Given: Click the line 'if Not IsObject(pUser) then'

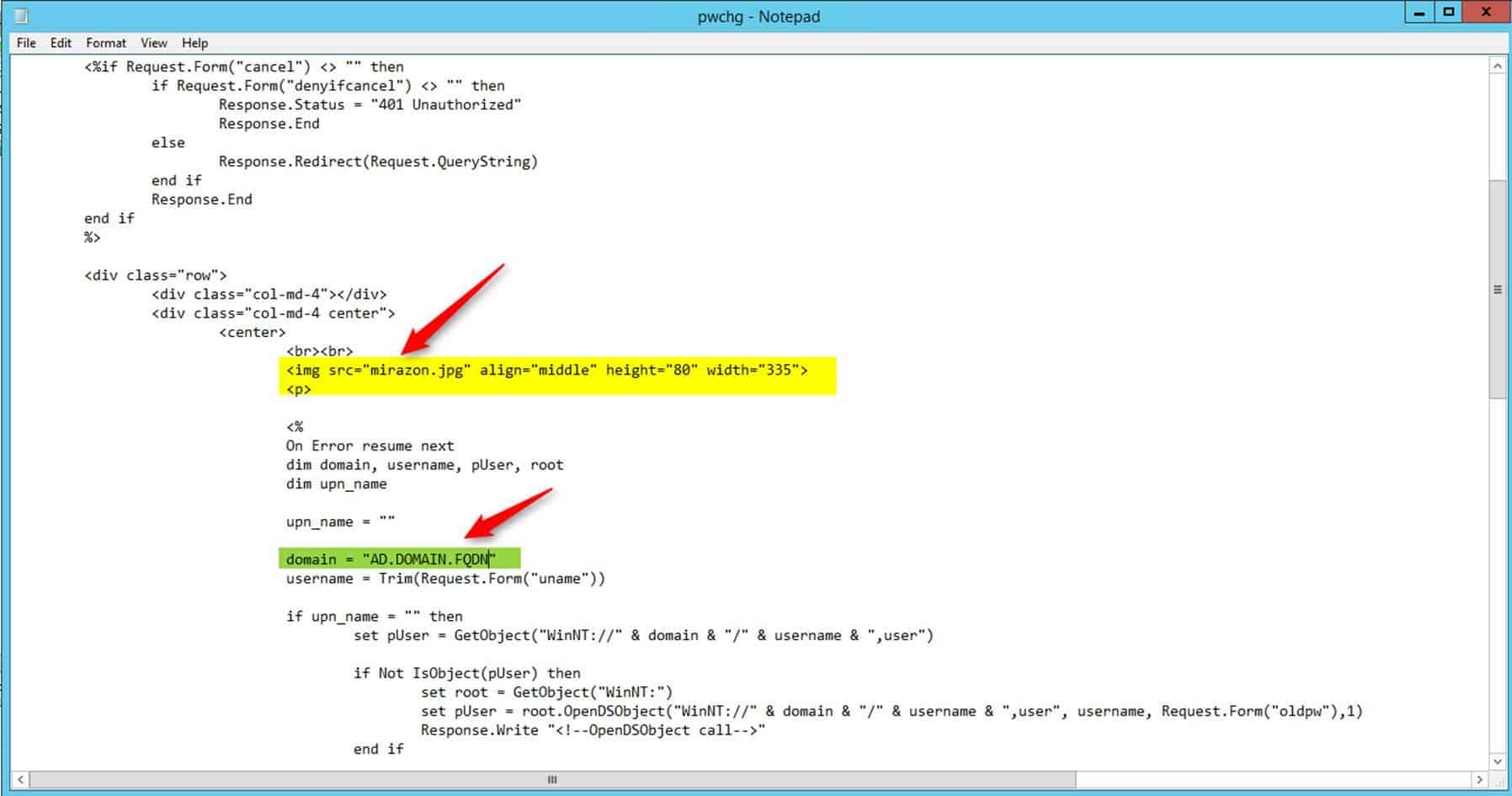Looking at the screenshot, I should tap(466, 673).
